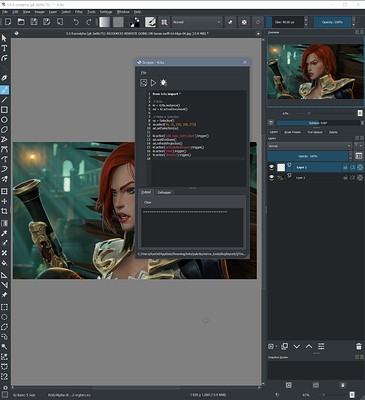Select the Assistant tool
The image size is (365, 400).
coord(4,275)
